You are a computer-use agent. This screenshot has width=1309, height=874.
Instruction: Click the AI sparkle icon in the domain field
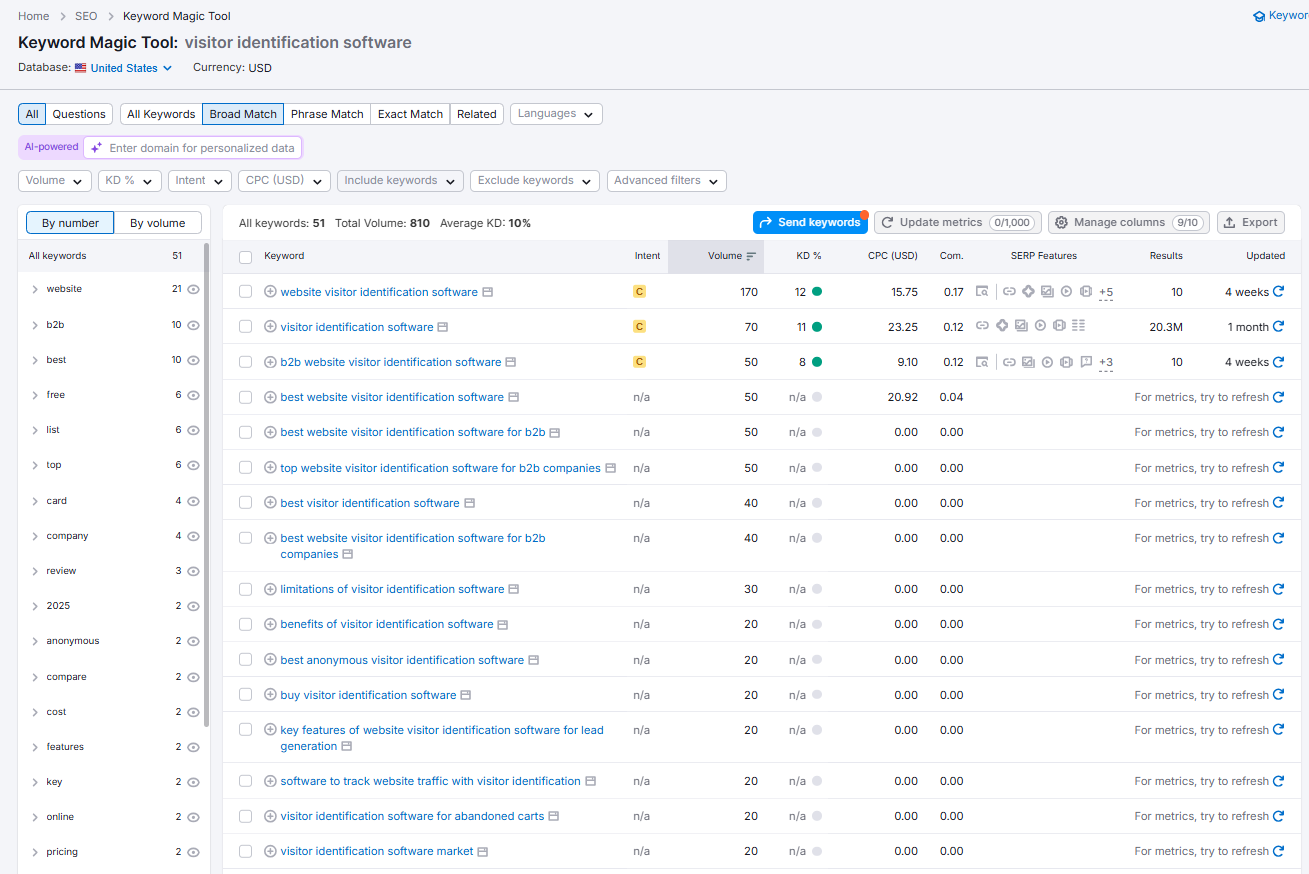click(x=96, y=148)
